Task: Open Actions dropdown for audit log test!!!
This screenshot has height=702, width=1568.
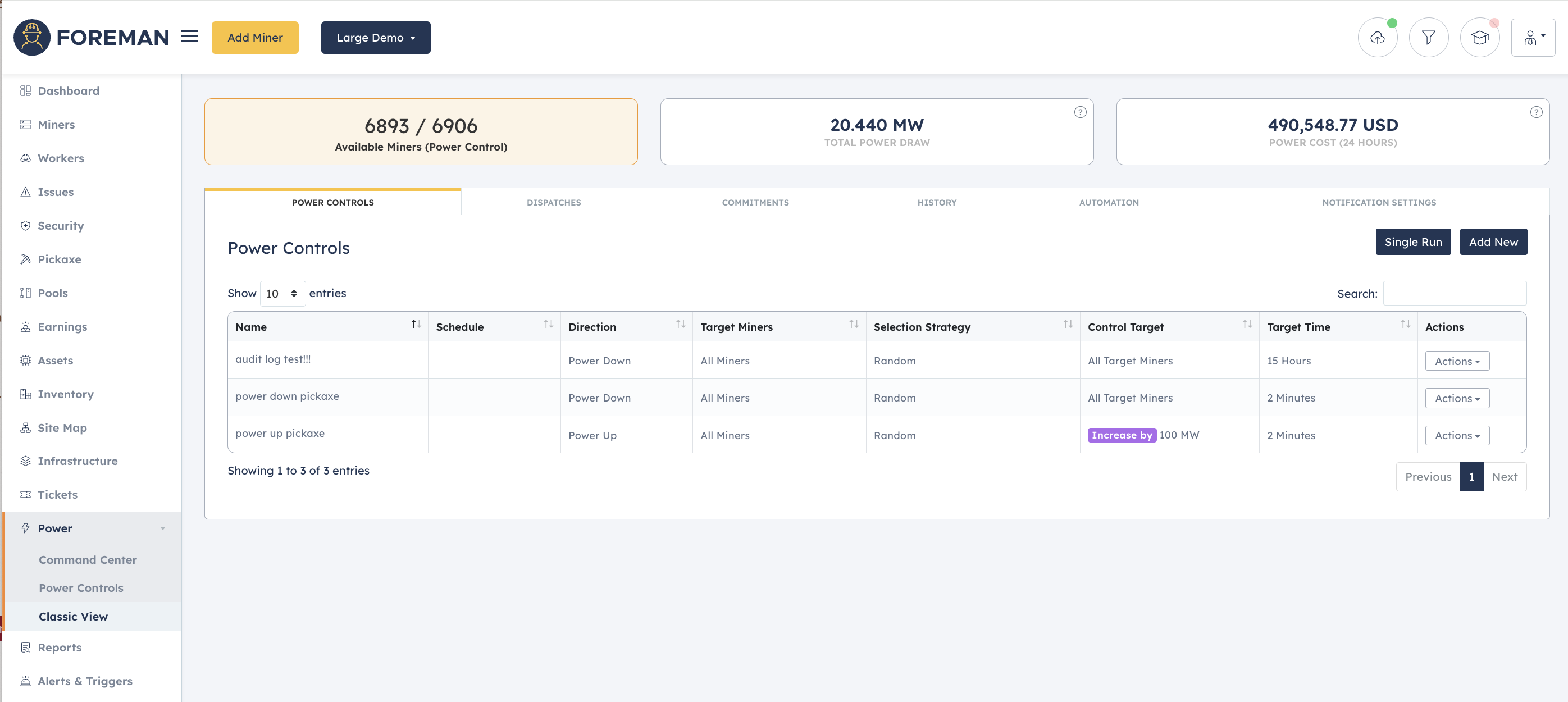Action: click(1457, 361)
